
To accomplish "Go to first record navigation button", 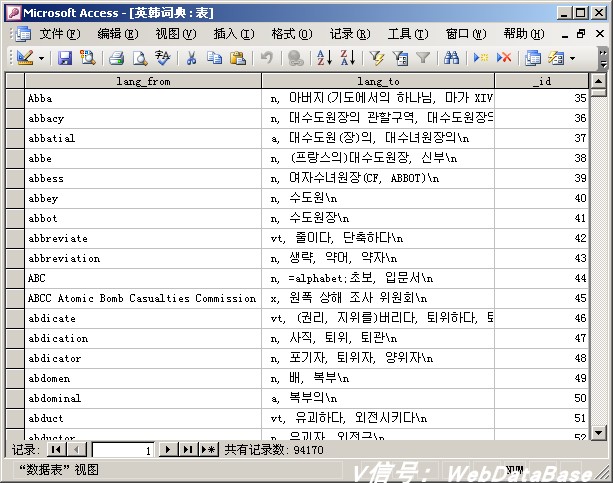I will coord(56,450).
